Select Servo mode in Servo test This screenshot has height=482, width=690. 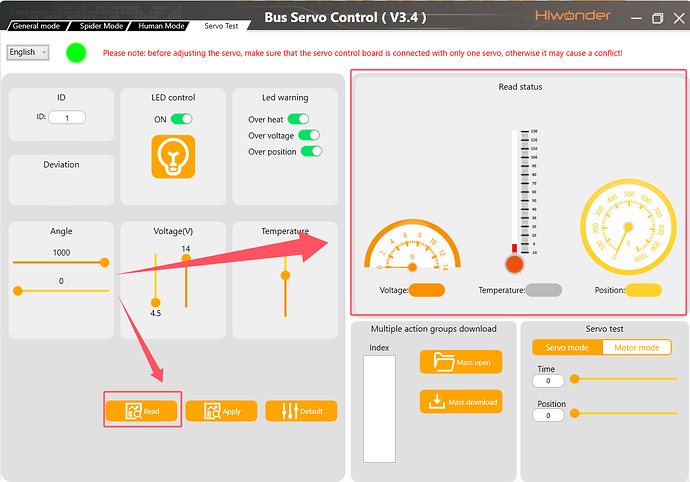point(567,347)
